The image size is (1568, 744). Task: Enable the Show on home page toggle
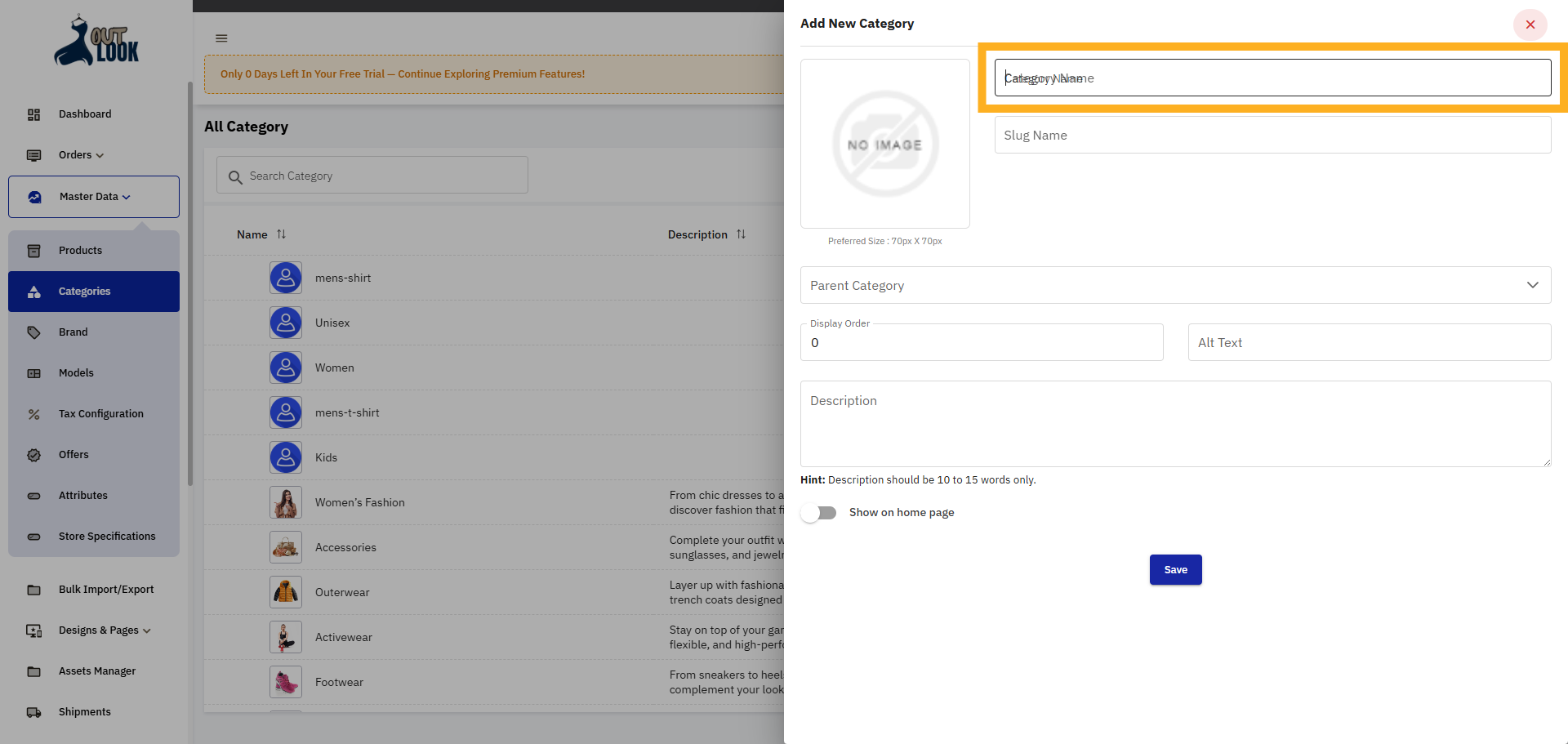(818, 512)
